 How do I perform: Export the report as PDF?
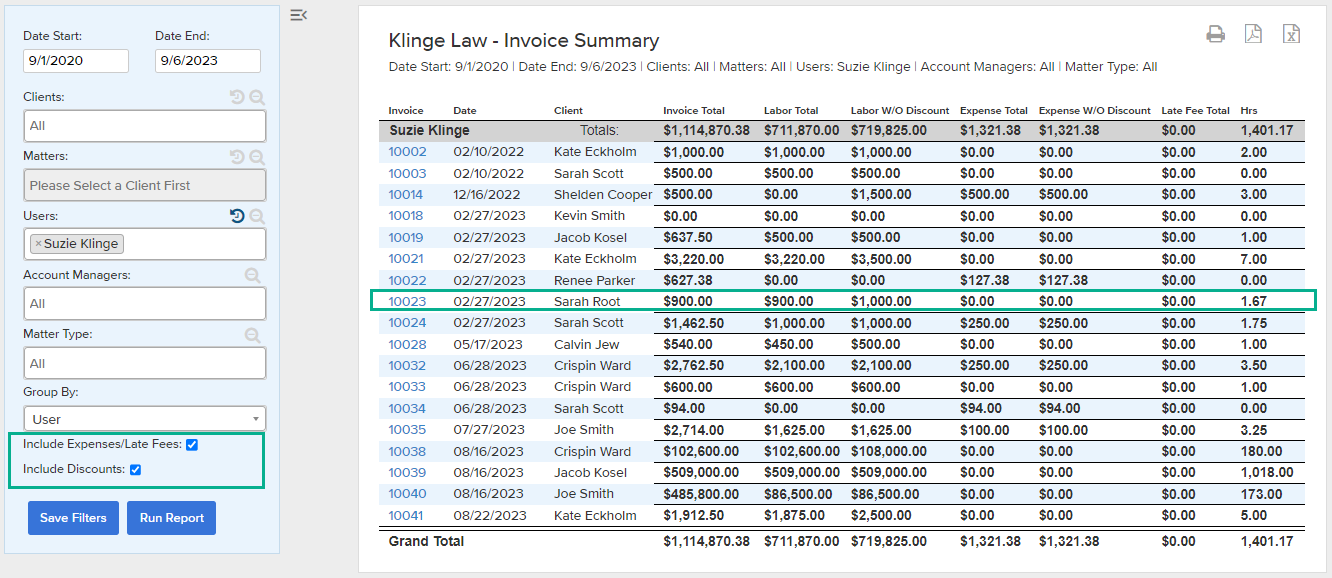pos(1253,35)
